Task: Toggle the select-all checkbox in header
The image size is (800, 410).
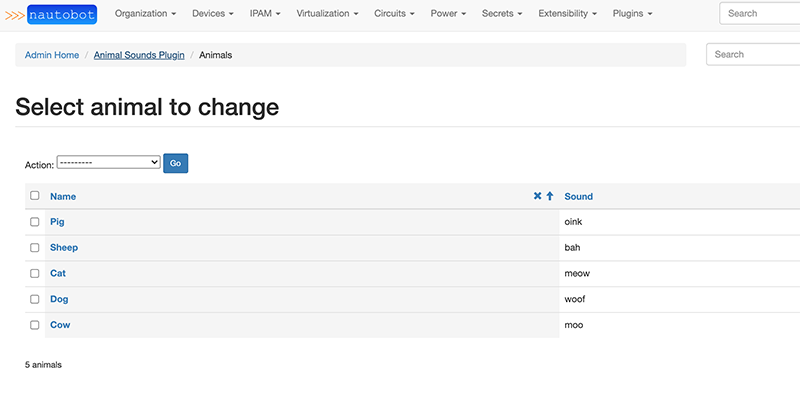Action: point(35,196)
